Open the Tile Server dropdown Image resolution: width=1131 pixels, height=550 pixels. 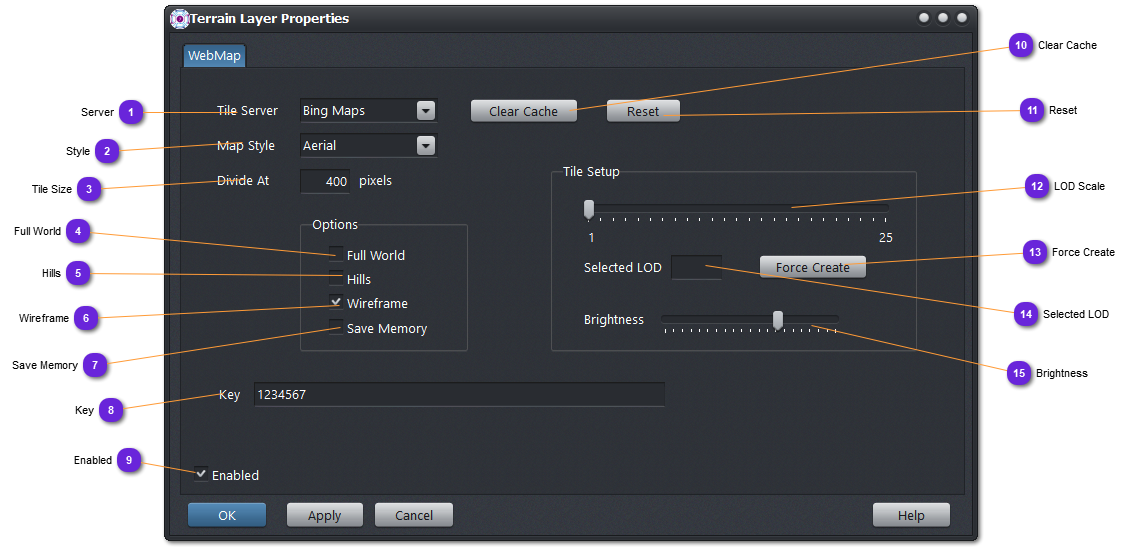pyautogui.click(x=426, y=111)
